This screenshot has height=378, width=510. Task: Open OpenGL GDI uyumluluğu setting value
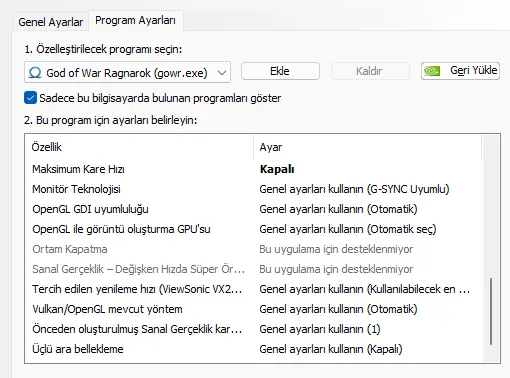pos(338,209)
